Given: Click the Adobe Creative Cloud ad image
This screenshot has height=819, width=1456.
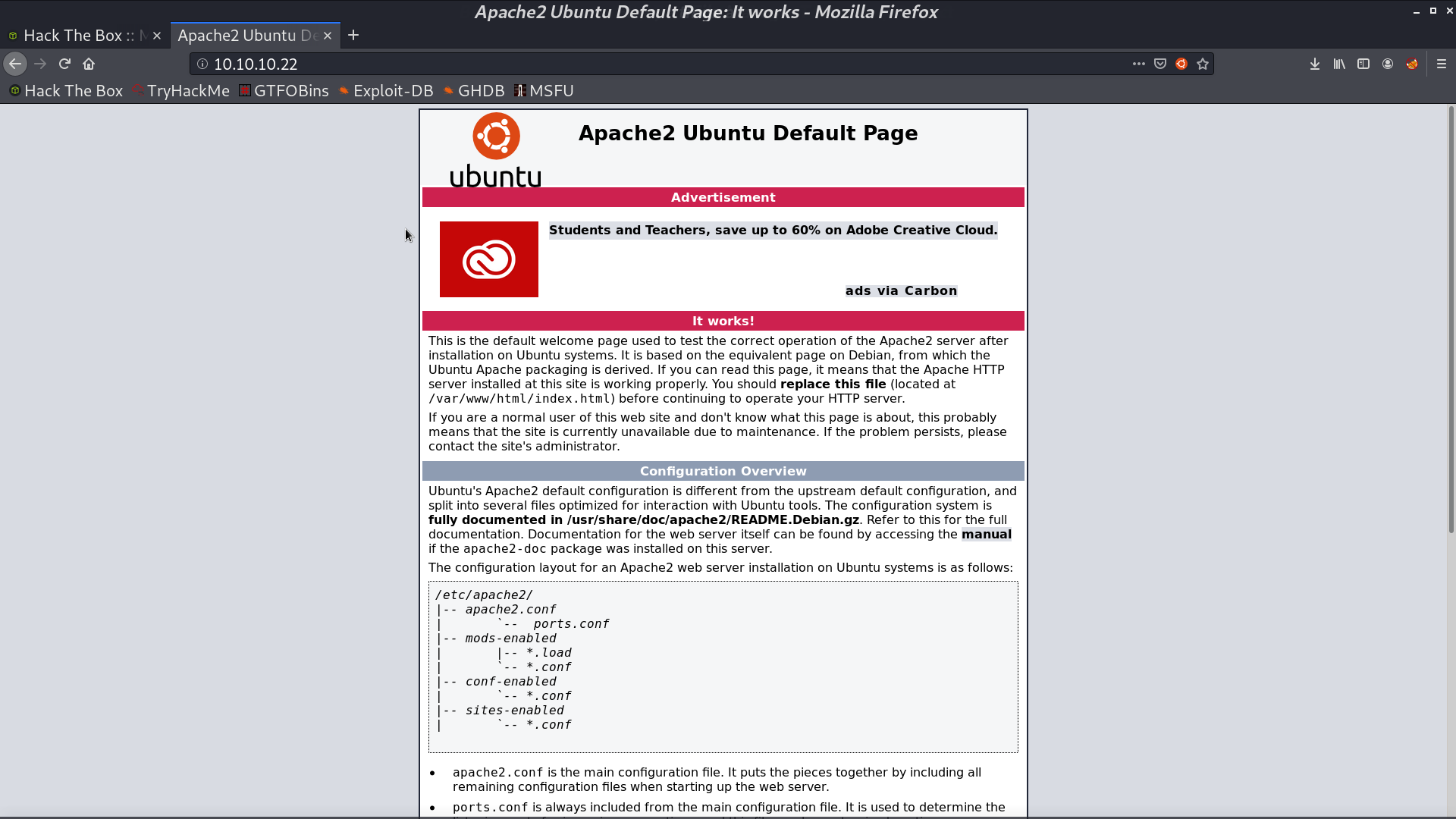Looking at the screenshot, I should click(489, 259).
